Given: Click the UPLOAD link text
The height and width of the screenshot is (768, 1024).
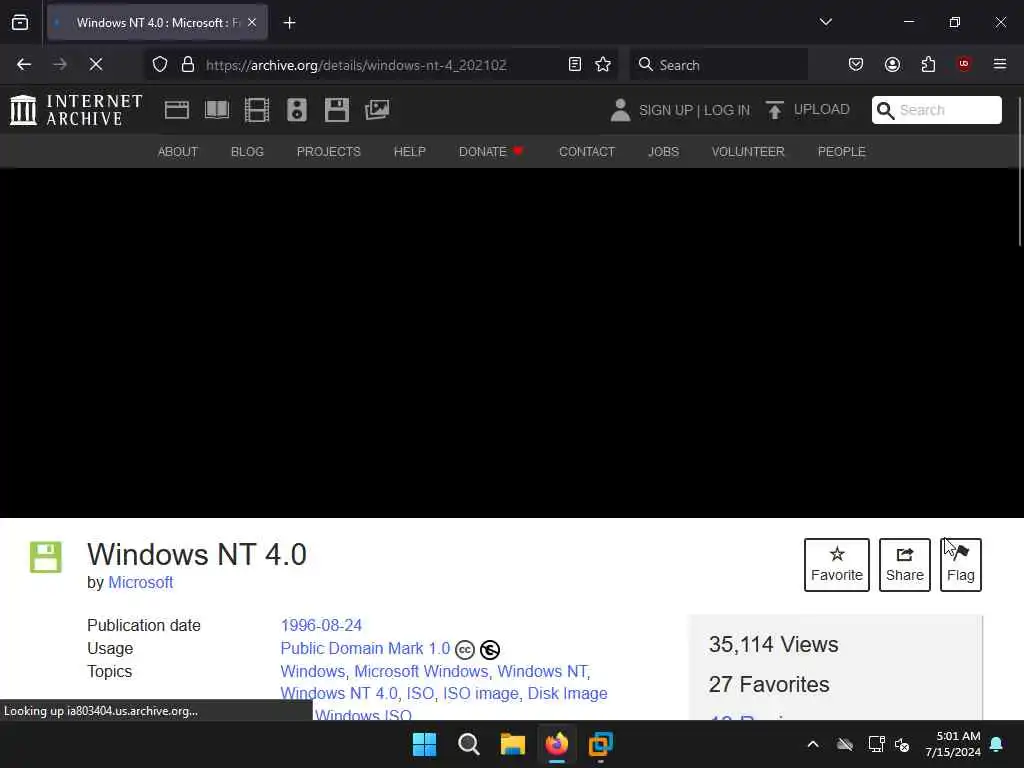Looking at the screenshot, I should pos(822,109).
